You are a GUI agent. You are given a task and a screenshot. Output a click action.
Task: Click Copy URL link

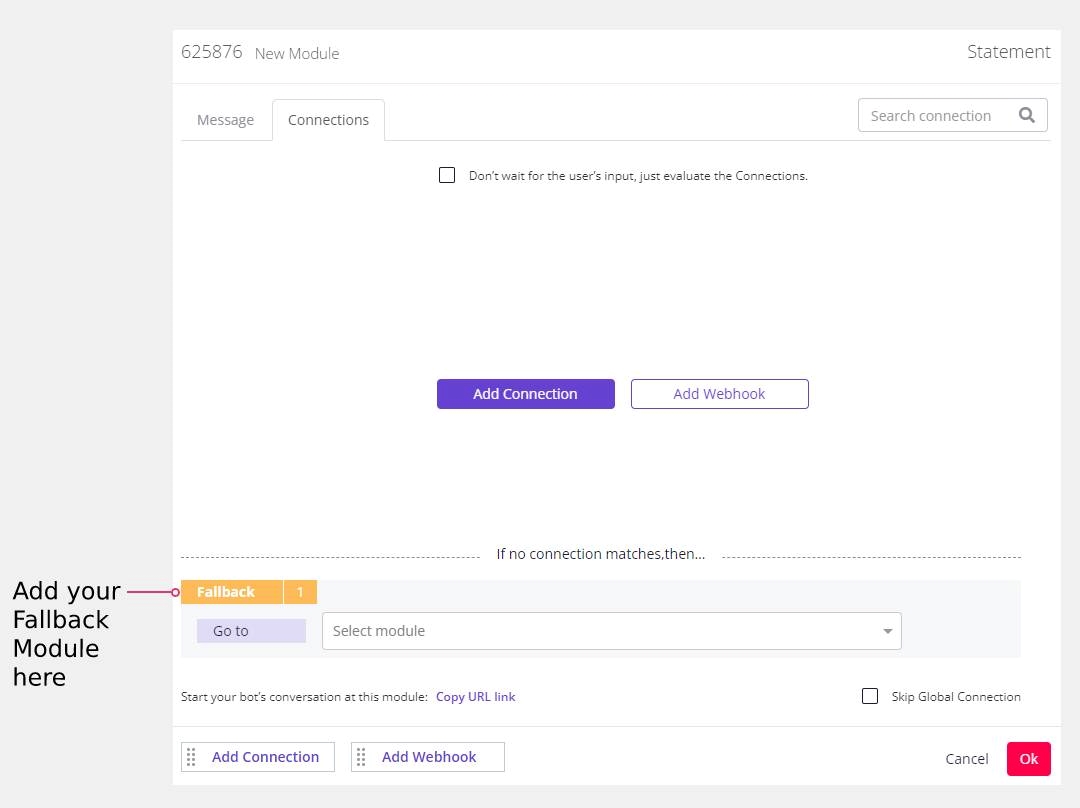click(476, 696)
